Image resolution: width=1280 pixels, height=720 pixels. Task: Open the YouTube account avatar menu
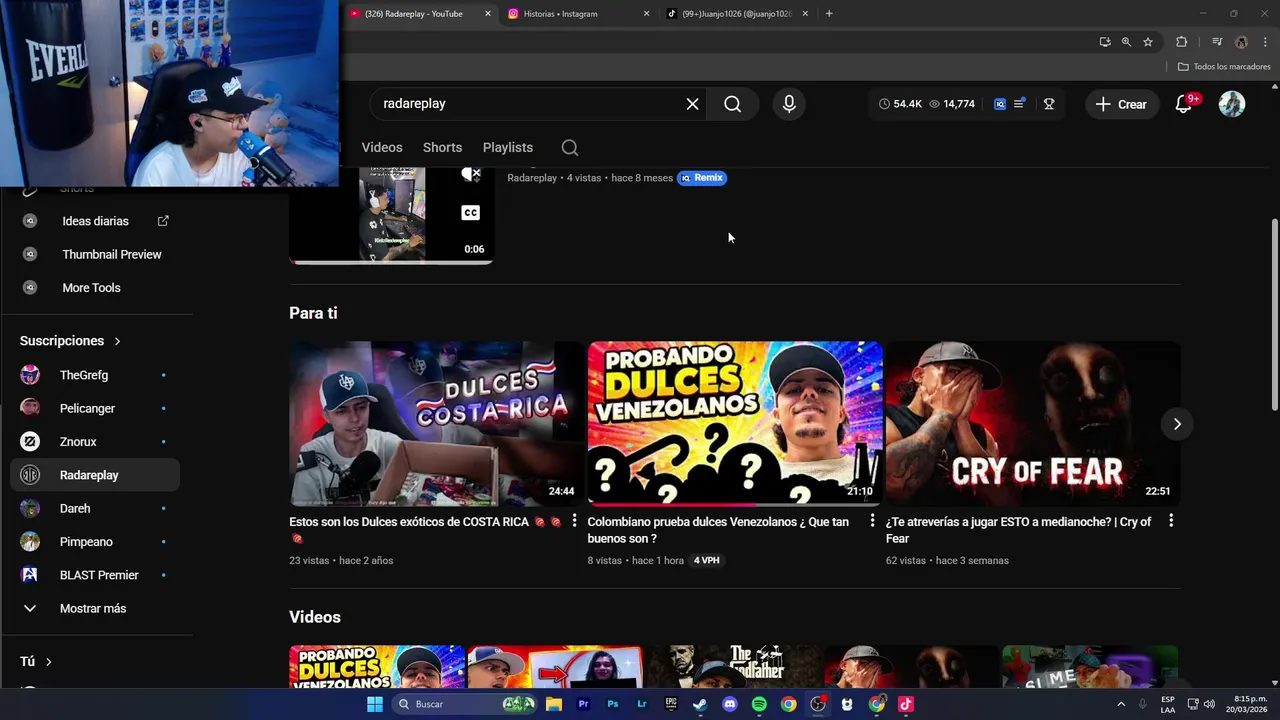click(1232, 104)
